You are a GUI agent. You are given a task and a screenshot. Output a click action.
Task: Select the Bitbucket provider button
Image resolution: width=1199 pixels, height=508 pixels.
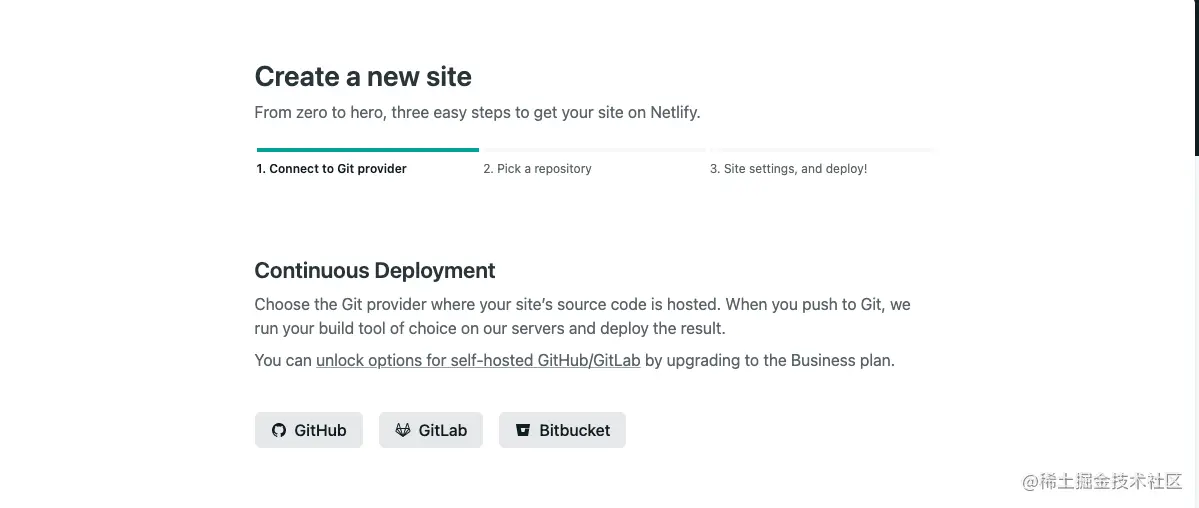tap(562, 430)
